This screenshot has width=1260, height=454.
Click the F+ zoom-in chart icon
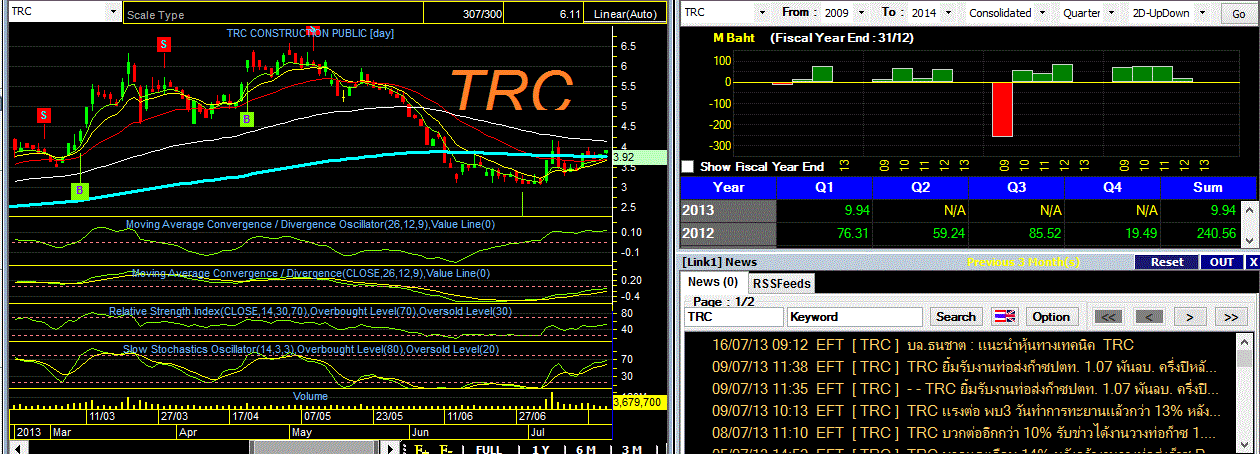[422, 448]
